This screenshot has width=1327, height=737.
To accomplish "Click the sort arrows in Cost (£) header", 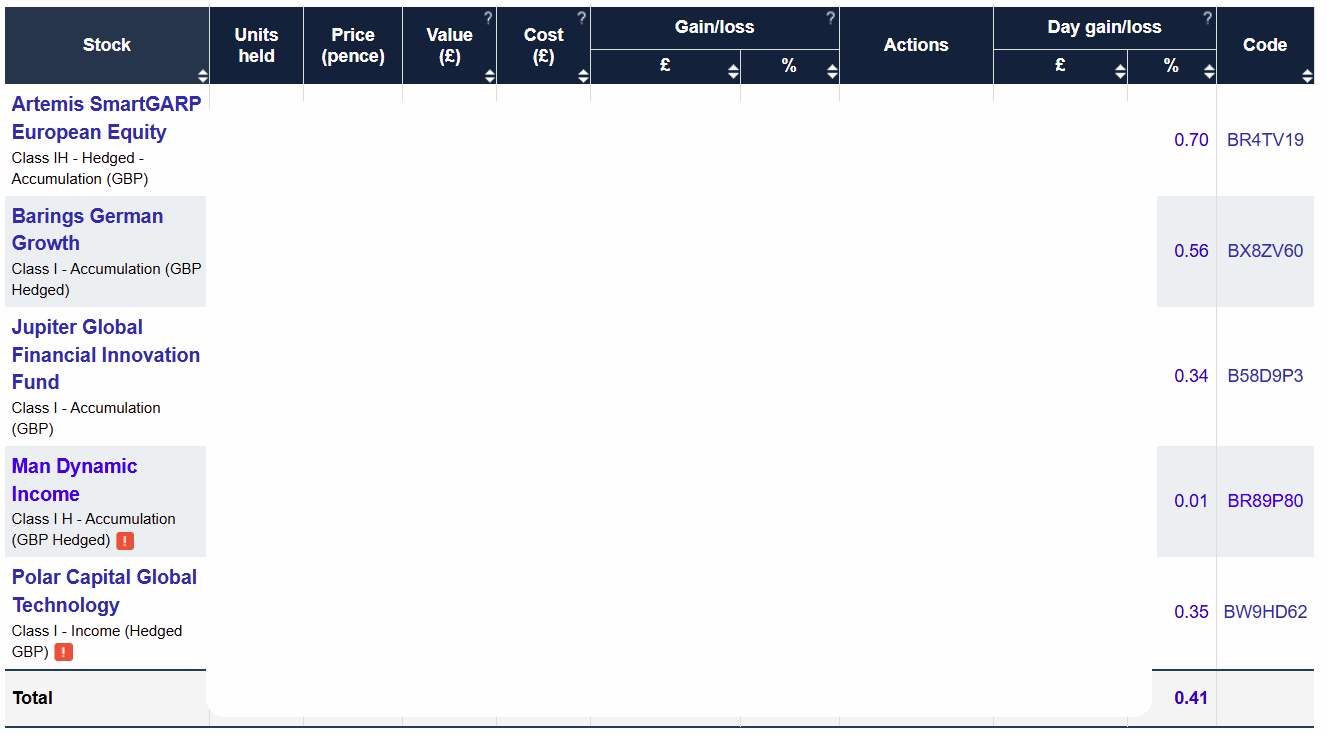I will pos(583,76).
